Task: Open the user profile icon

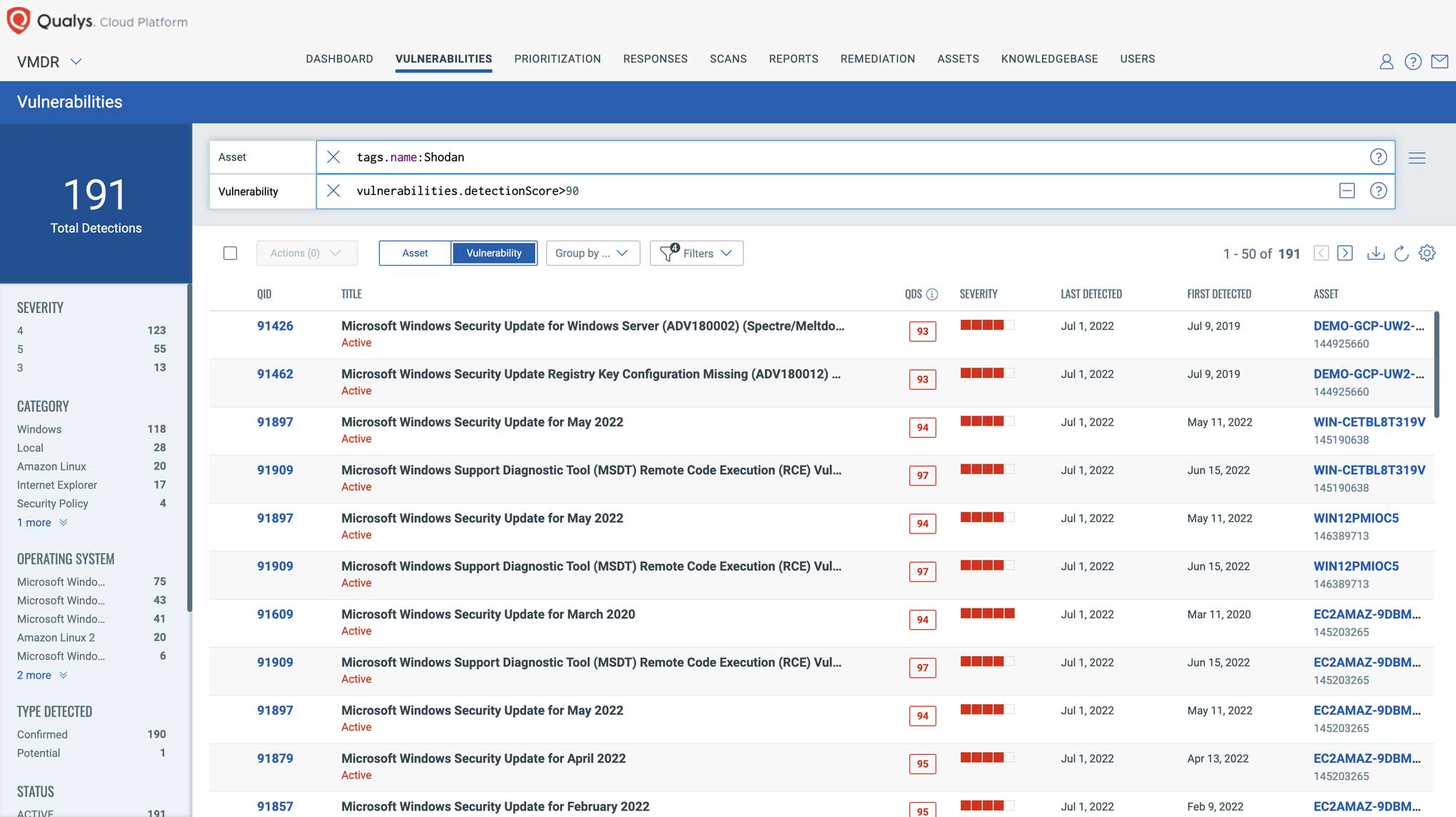Action: point(1386,62)
